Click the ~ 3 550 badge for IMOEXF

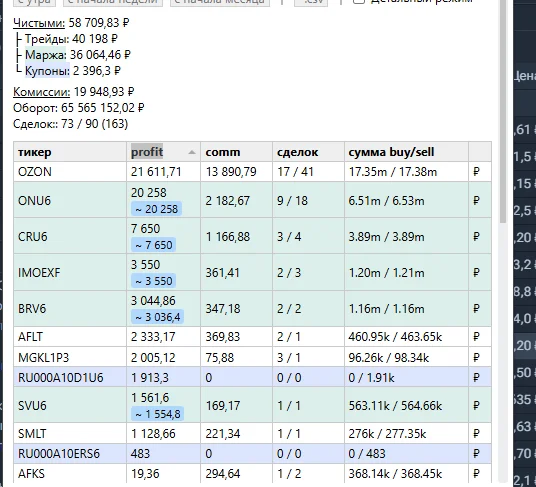pos(153,281)
